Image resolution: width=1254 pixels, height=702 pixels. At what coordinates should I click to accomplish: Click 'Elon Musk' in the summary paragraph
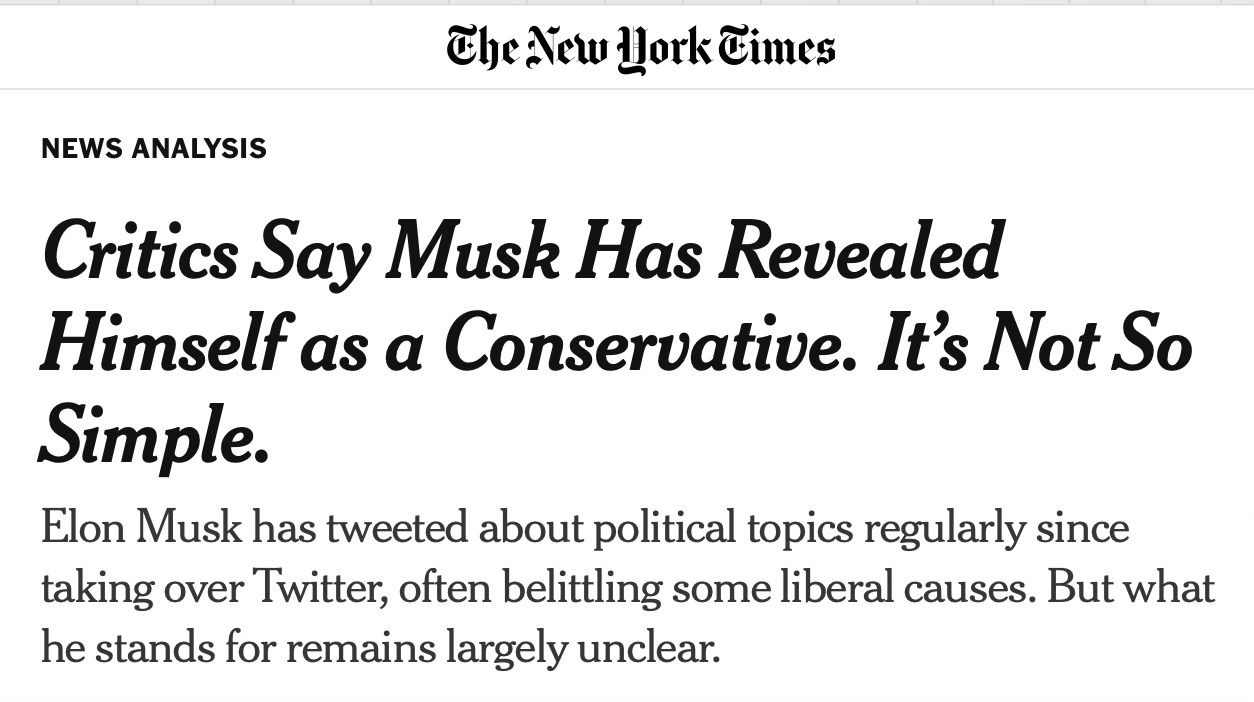tap(141, 527)
